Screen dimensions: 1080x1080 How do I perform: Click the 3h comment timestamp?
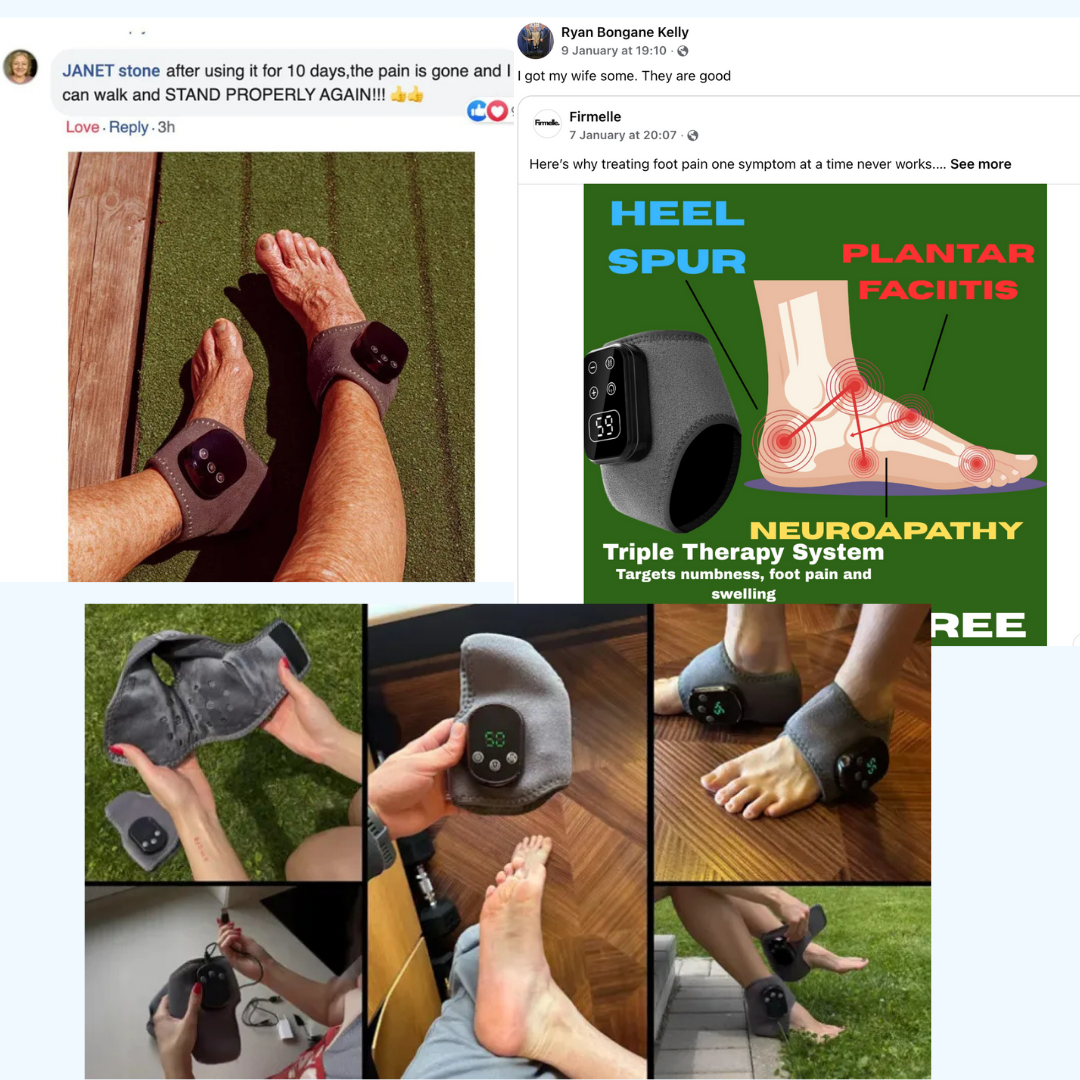[166, 127]
